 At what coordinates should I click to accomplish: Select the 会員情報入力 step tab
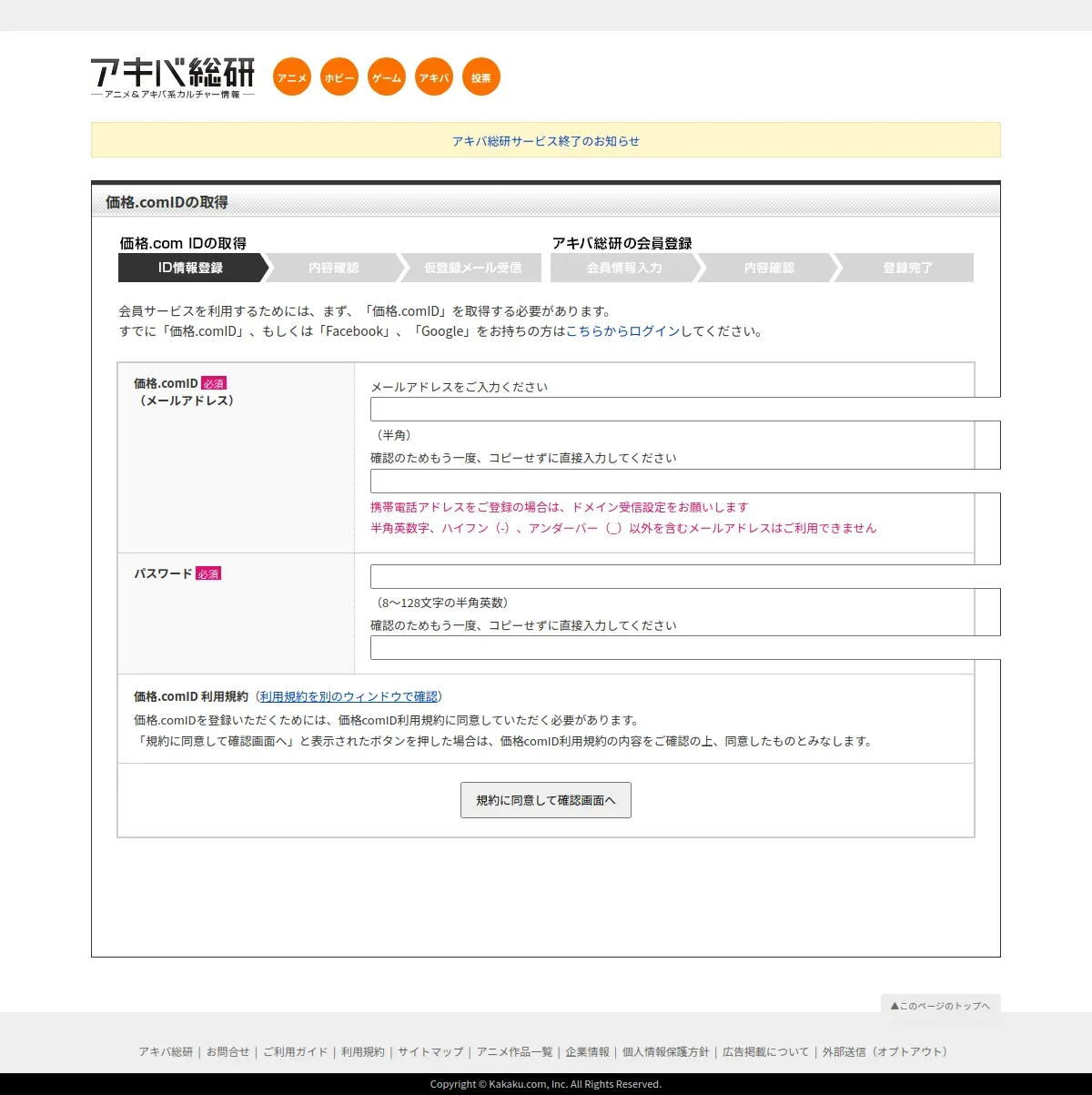pyautogui.click(x=624, y=268)
